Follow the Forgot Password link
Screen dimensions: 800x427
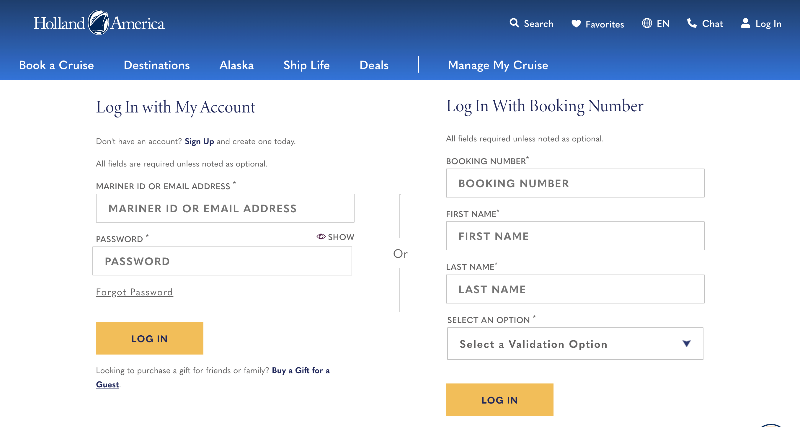pyautogui.click(x=134, y=292)
